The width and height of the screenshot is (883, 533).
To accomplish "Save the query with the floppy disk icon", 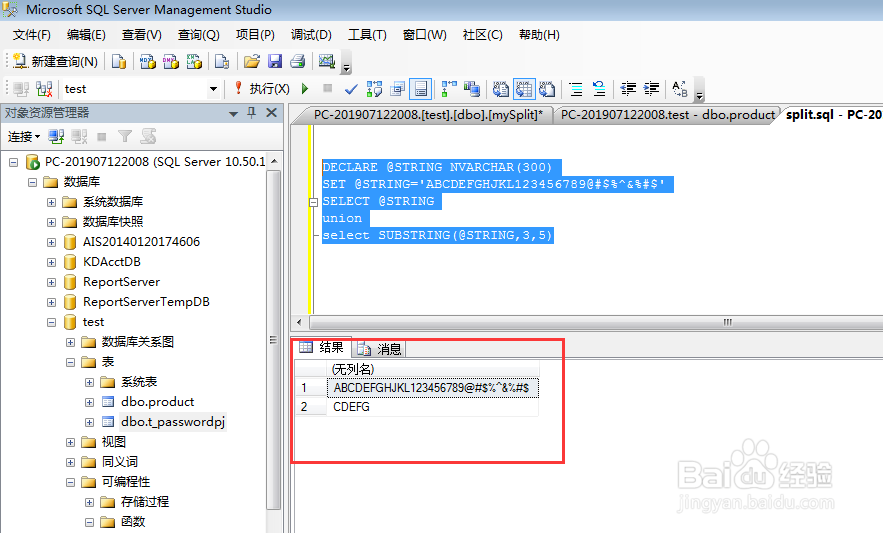I will [274, 61].
